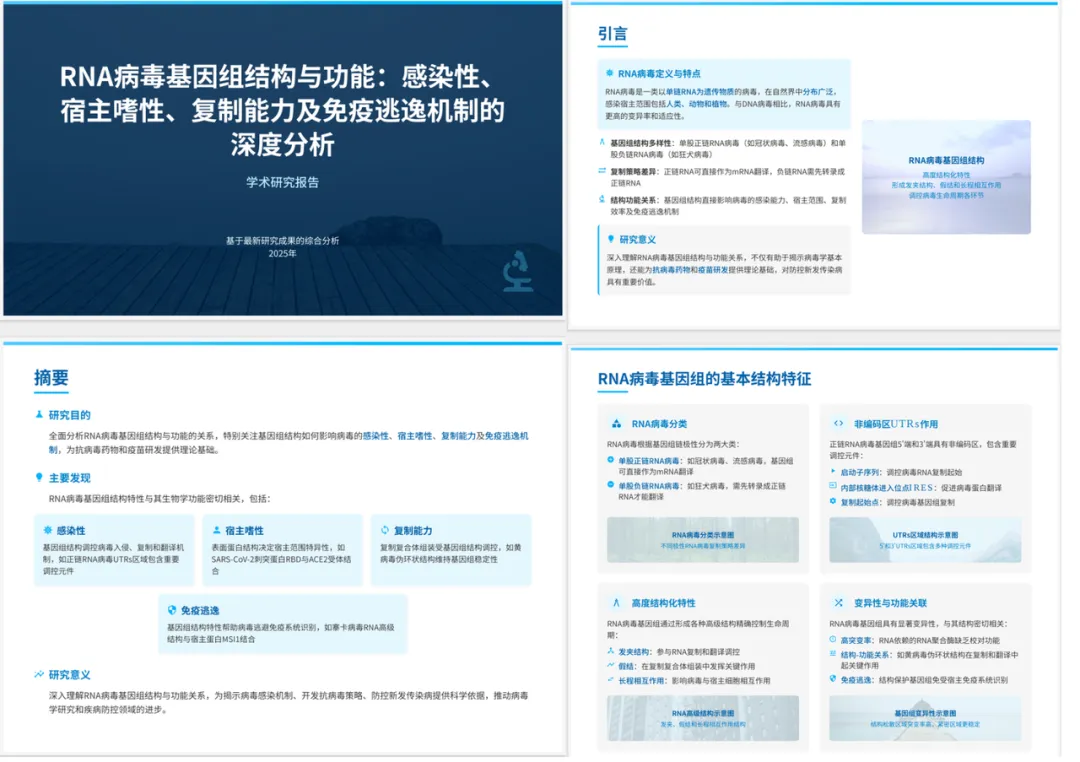Viewport: 1080px width, 762px height.
Task: Select the trend-line icon next to 研究意义 in 摘要
Action: [37, 674]
